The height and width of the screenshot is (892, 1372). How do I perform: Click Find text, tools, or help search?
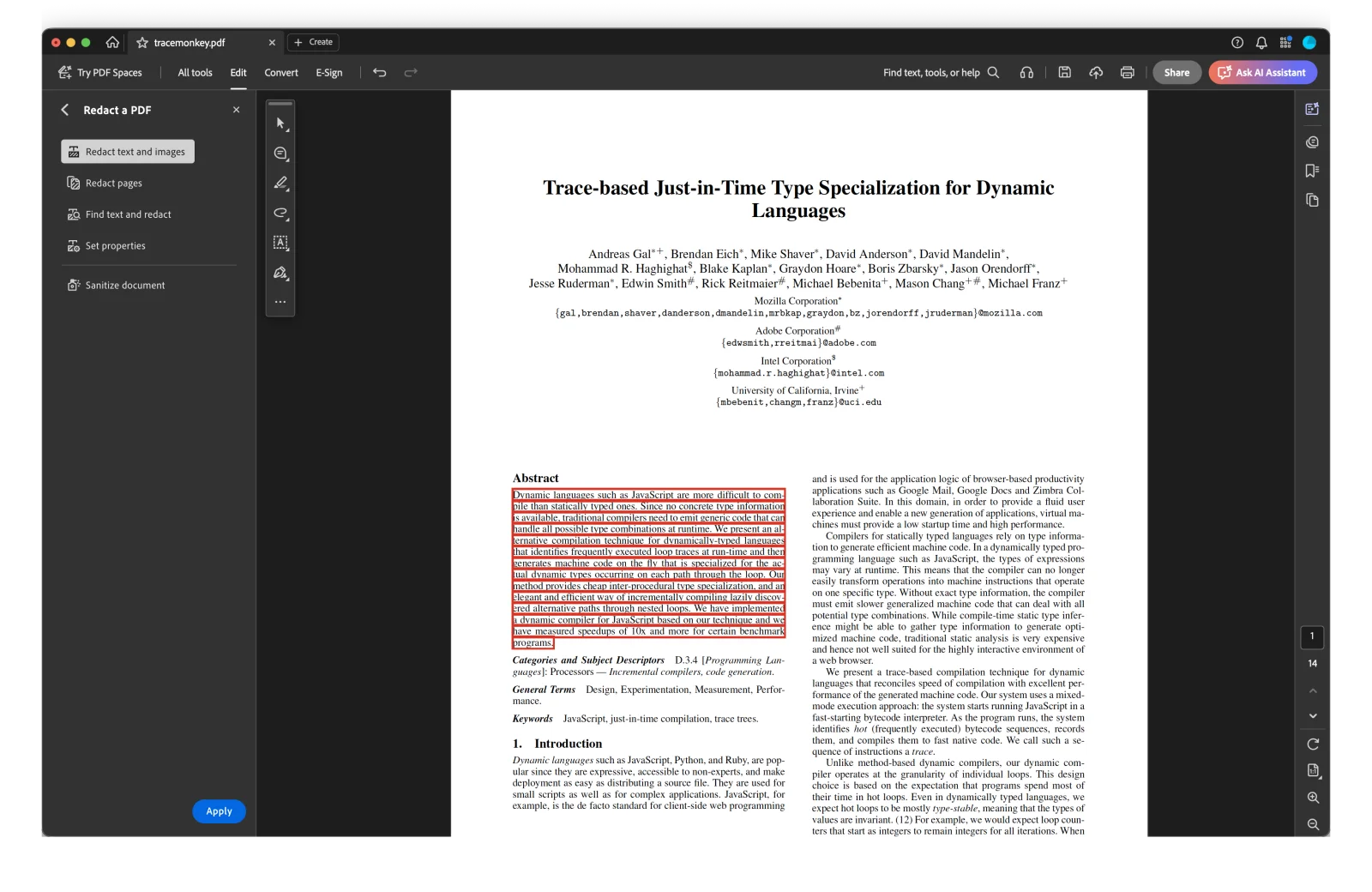click(941, 73)
